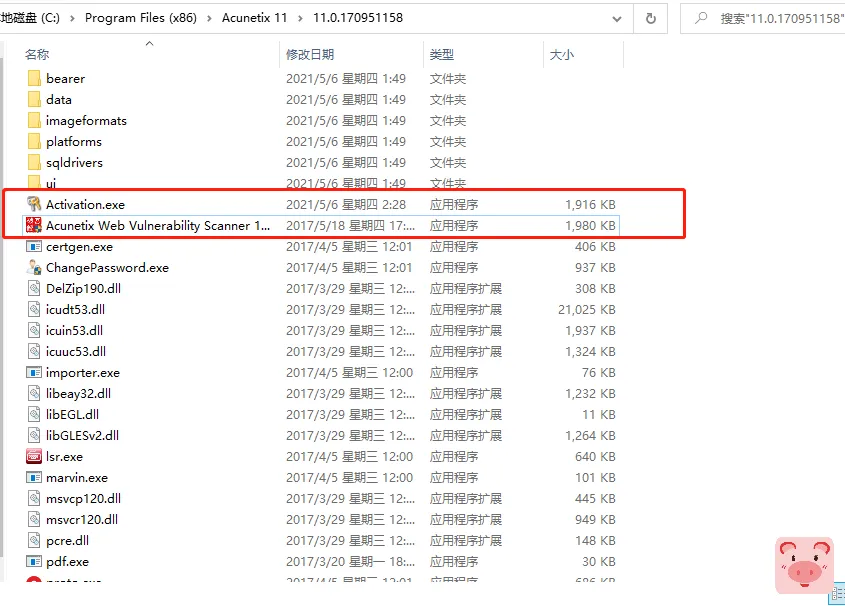
Task: Select the certgen.exe file icon
Action: (34, 247)
